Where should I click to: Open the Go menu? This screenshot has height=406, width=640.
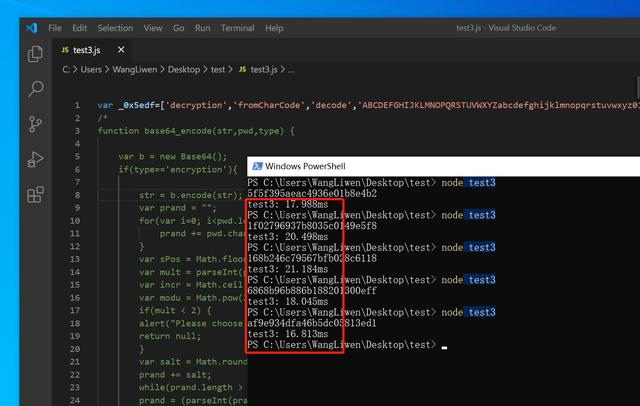[x=178, y=28]
